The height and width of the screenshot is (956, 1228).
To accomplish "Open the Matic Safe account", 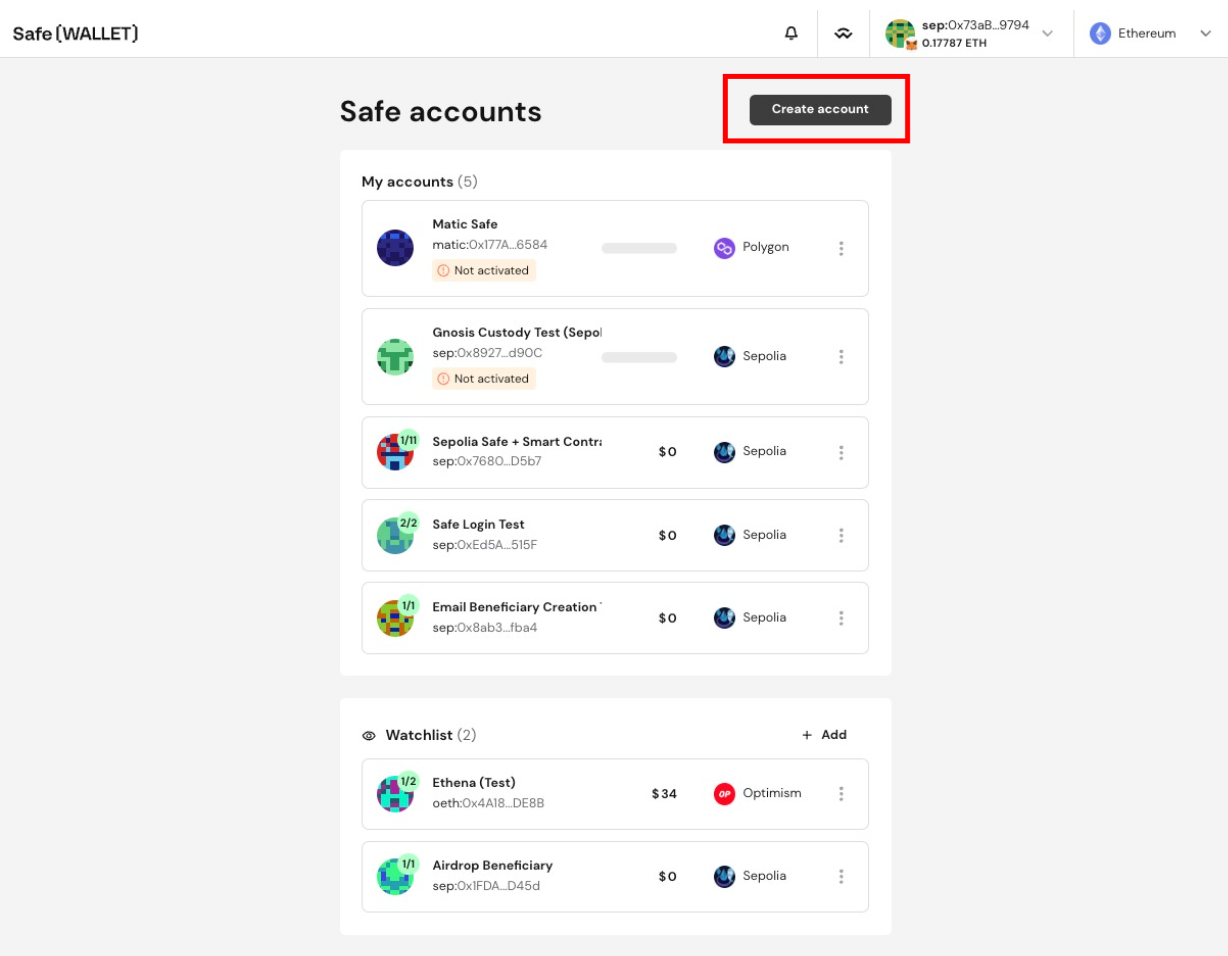I will click(x=615, y=248).
